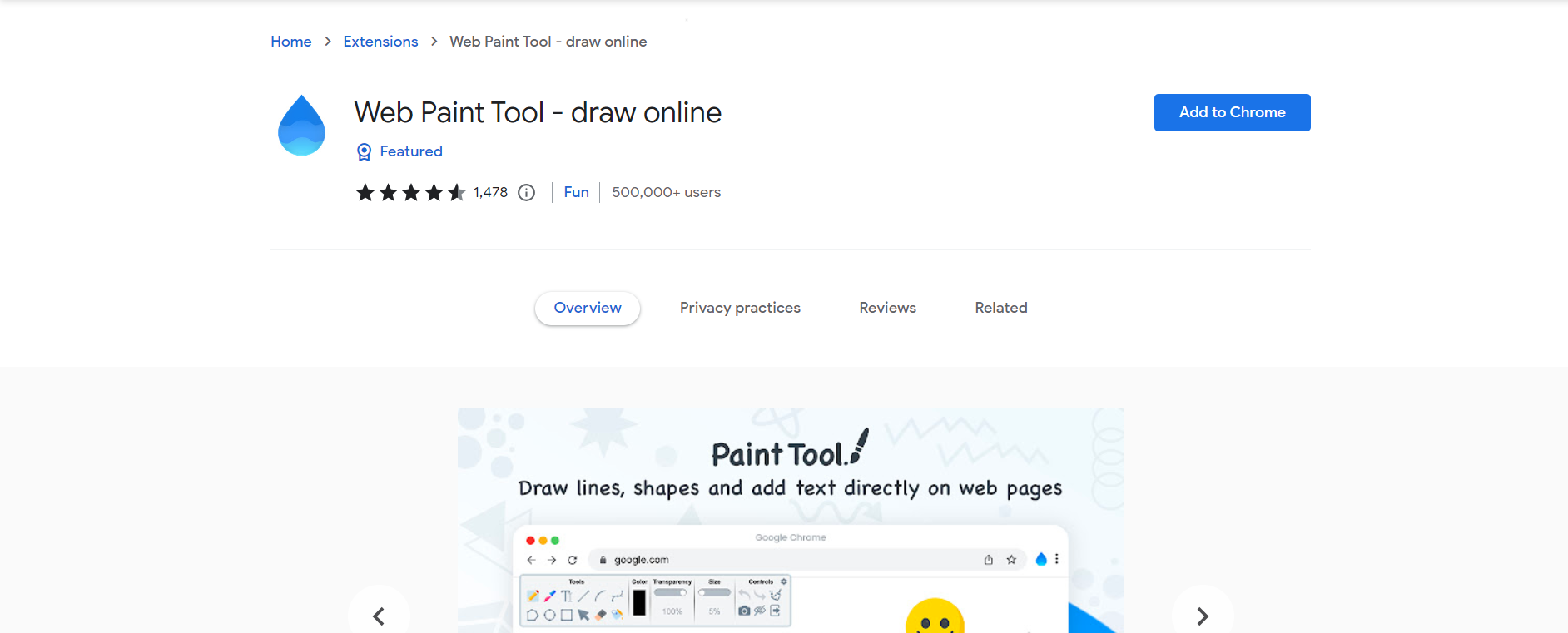Viewport: 1568px width, 633px height.
Task: Switch to the Privacy practices tab
Action: pos(740,308)
